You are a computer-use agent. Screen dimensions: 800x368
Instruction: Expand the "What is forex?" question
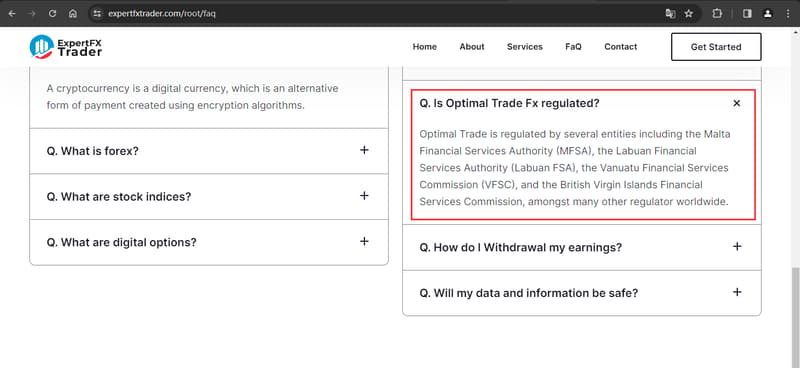(x=209, y=151)
